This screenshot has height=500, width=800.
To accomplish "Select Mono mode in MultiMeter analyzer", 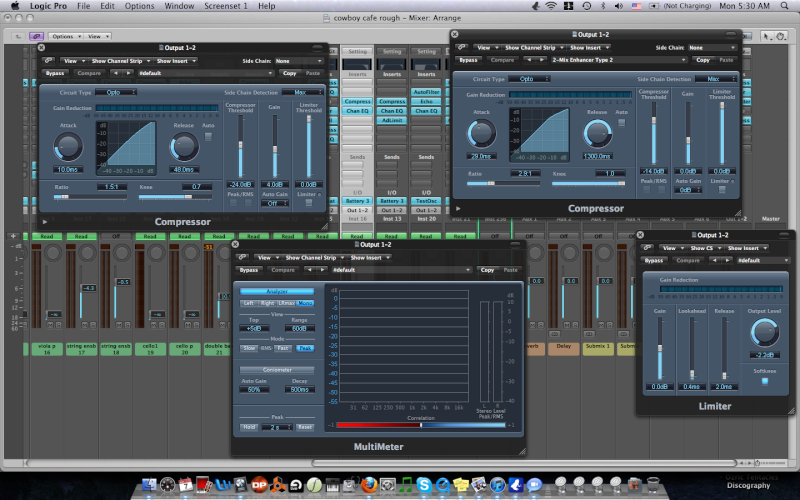I will 305,303.
